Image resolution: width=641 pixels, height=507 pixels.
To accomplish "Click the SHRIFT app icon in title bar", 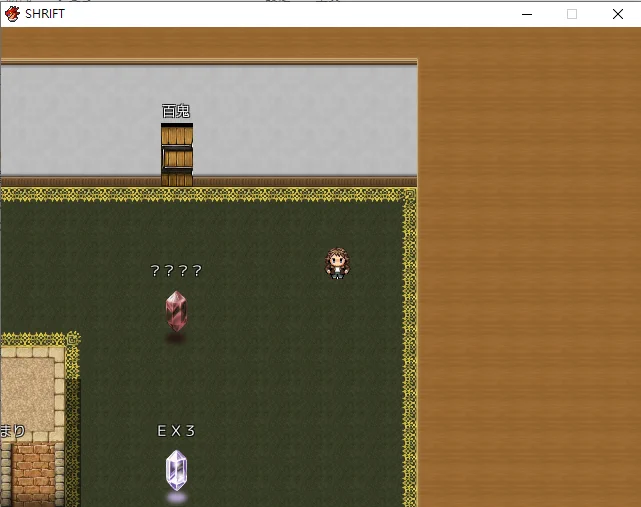I will pyautogui.click(x=12, y=14).
